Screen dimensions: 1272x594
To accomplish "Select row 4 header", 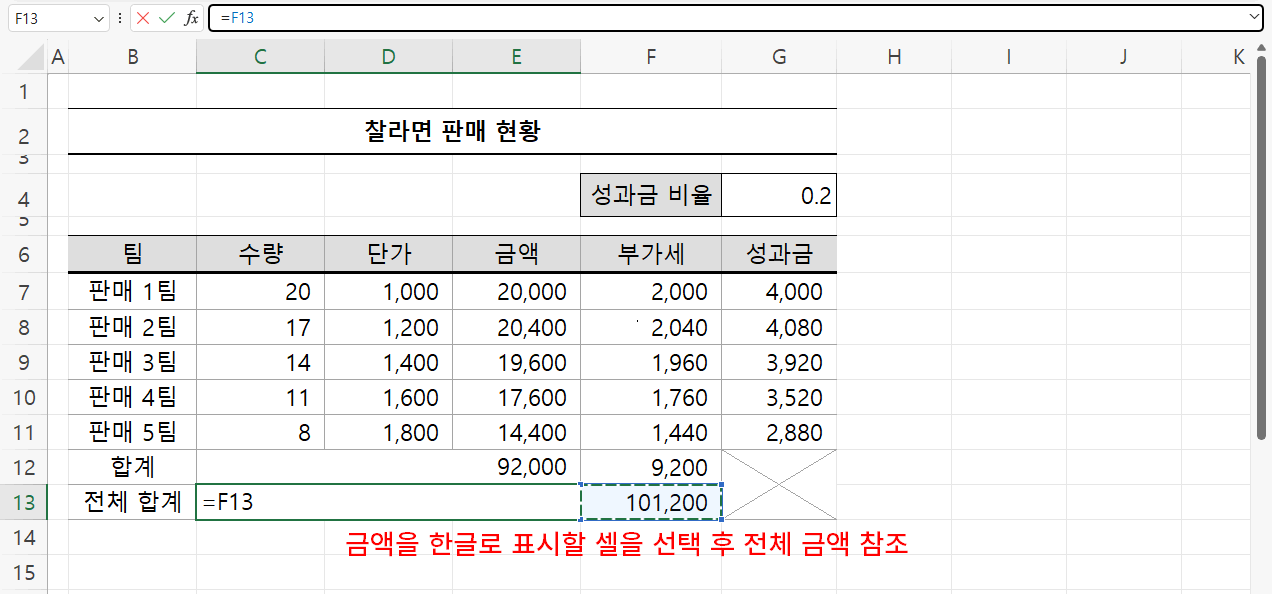I will pos(24,196).
